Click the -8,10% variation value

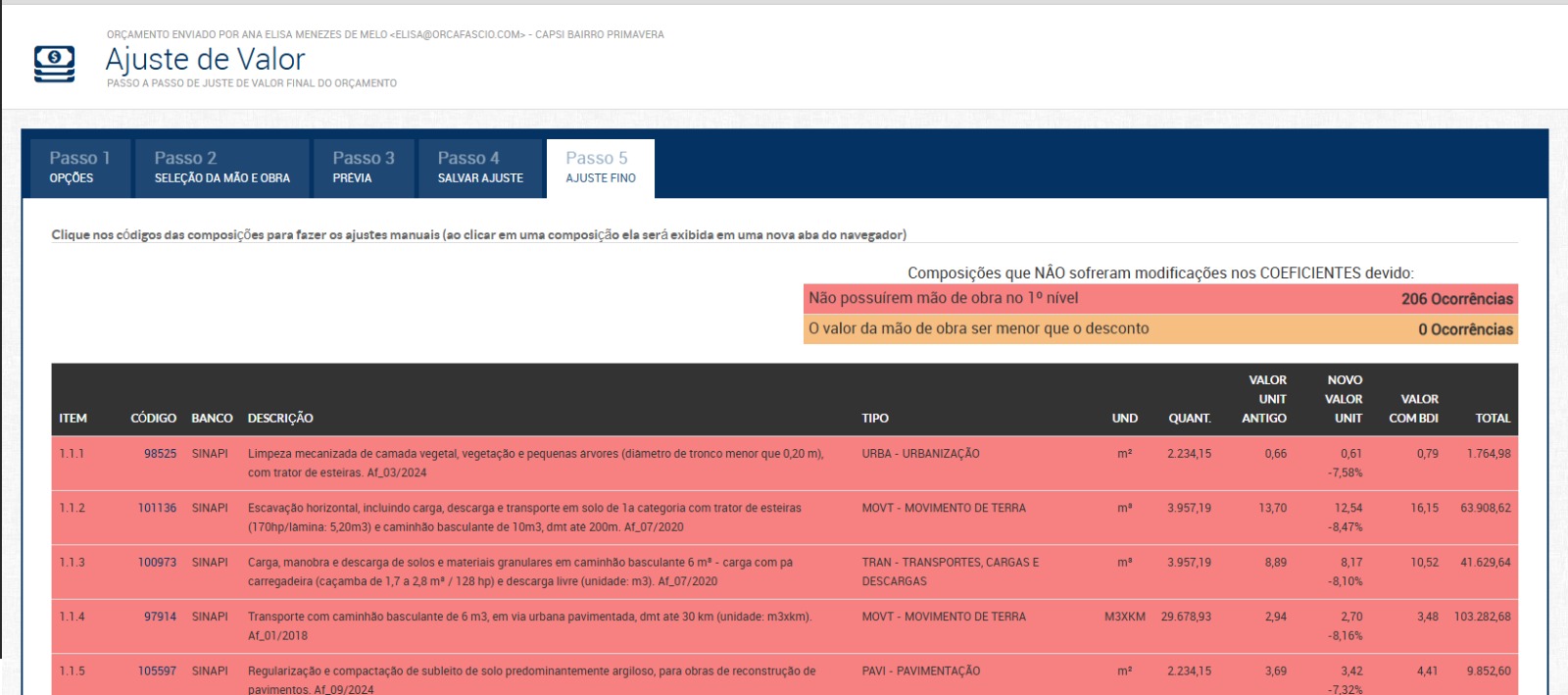pyautogui.click(x=1346, y=581)
